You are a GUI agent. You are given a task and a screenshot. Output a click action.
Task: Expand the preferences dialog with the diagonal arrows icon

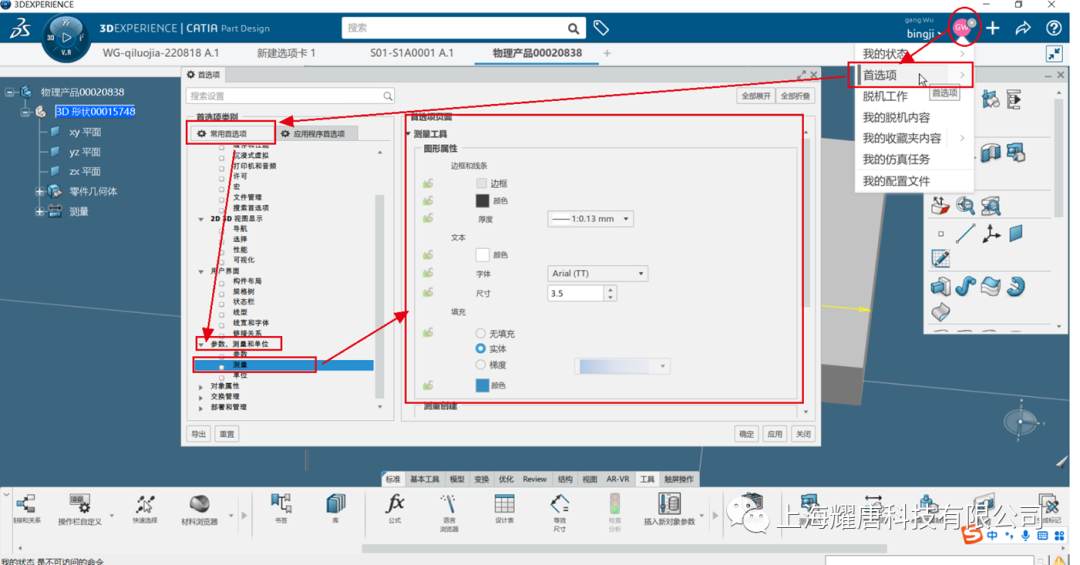[801, 74]
